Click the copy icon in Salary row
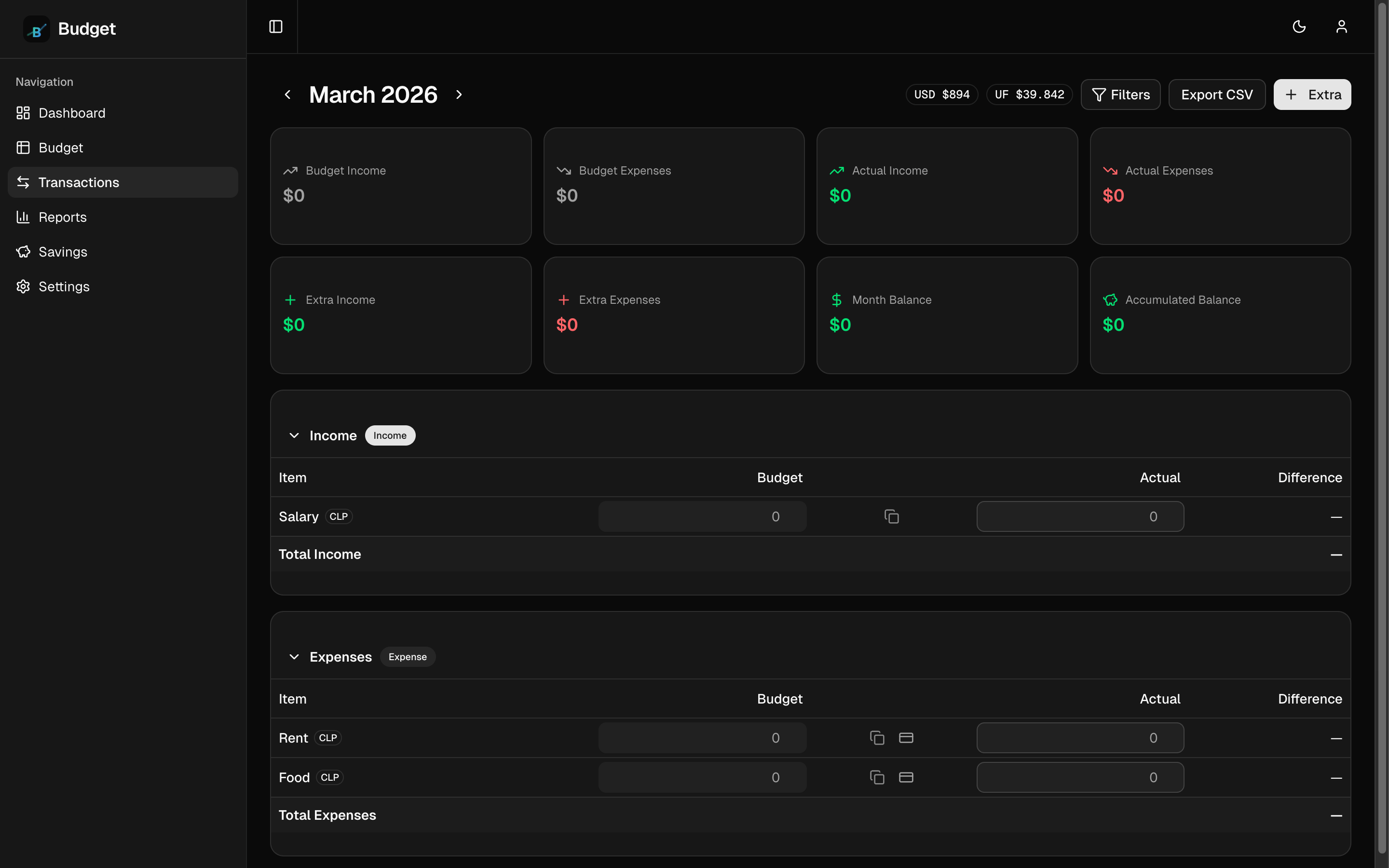1389x868 pixels. 891,516
